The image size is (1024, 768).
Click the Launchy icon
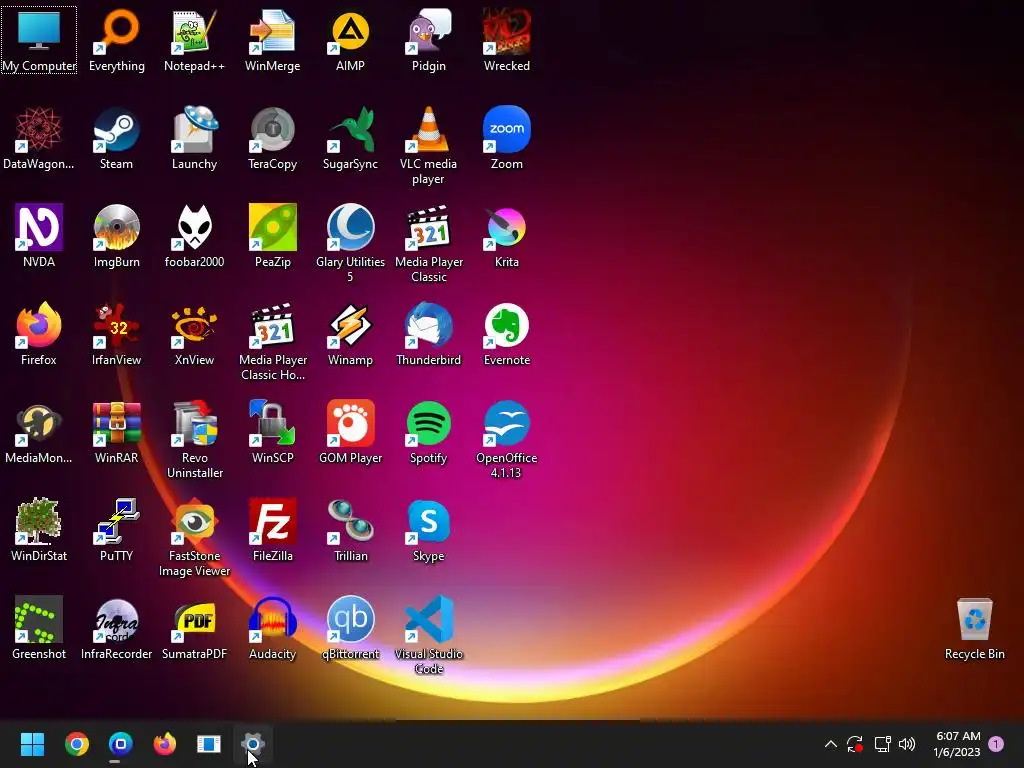[x=195, y=129]
